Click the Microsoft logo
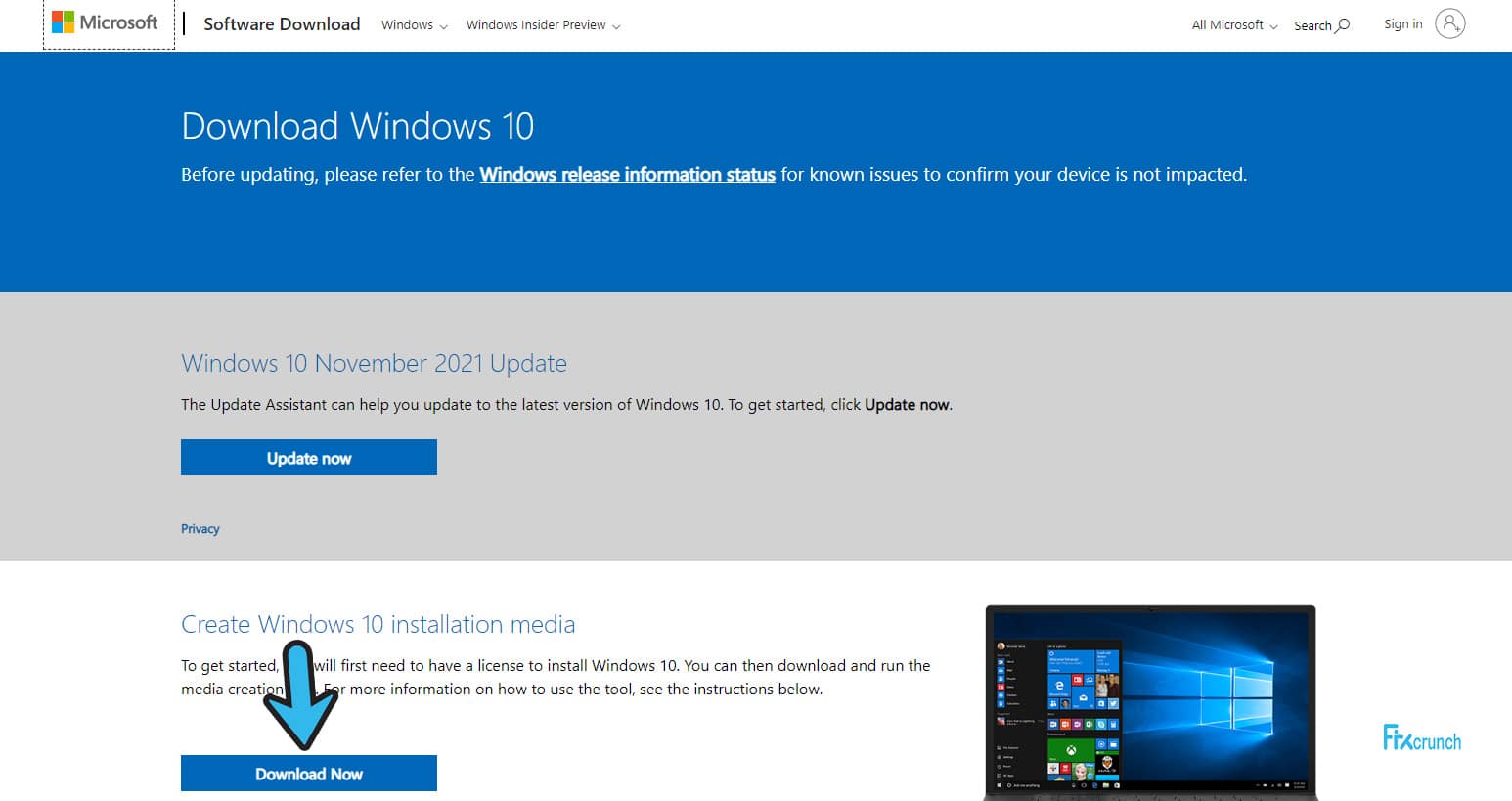1512x801 pixels. pyautogui.click(x=105, y=22)
